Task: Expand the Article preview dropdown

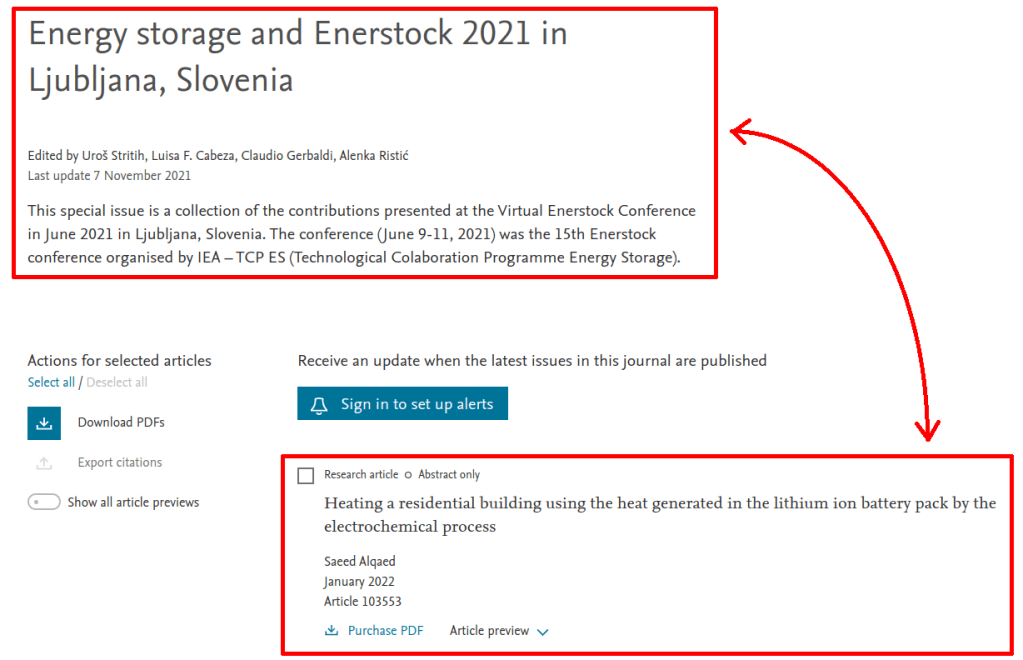Action: coord(489,631)
